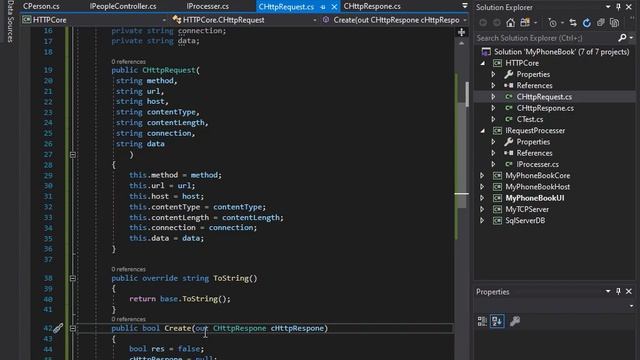
Task: Click '0 references' above ToString method
Action: pos(129,269)
